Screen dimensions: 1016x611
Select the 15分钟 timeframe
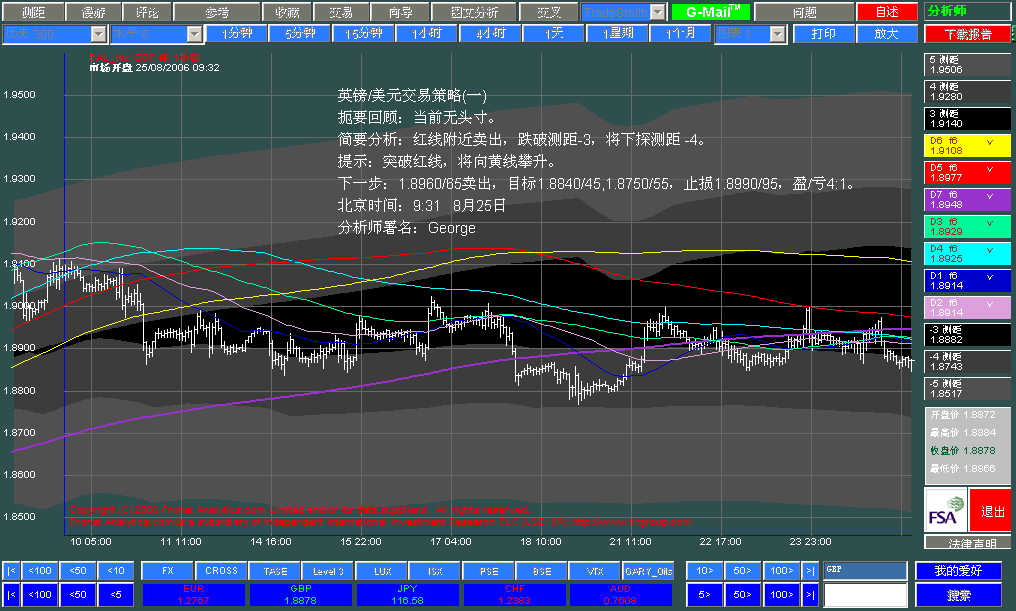tap(364, 33)
